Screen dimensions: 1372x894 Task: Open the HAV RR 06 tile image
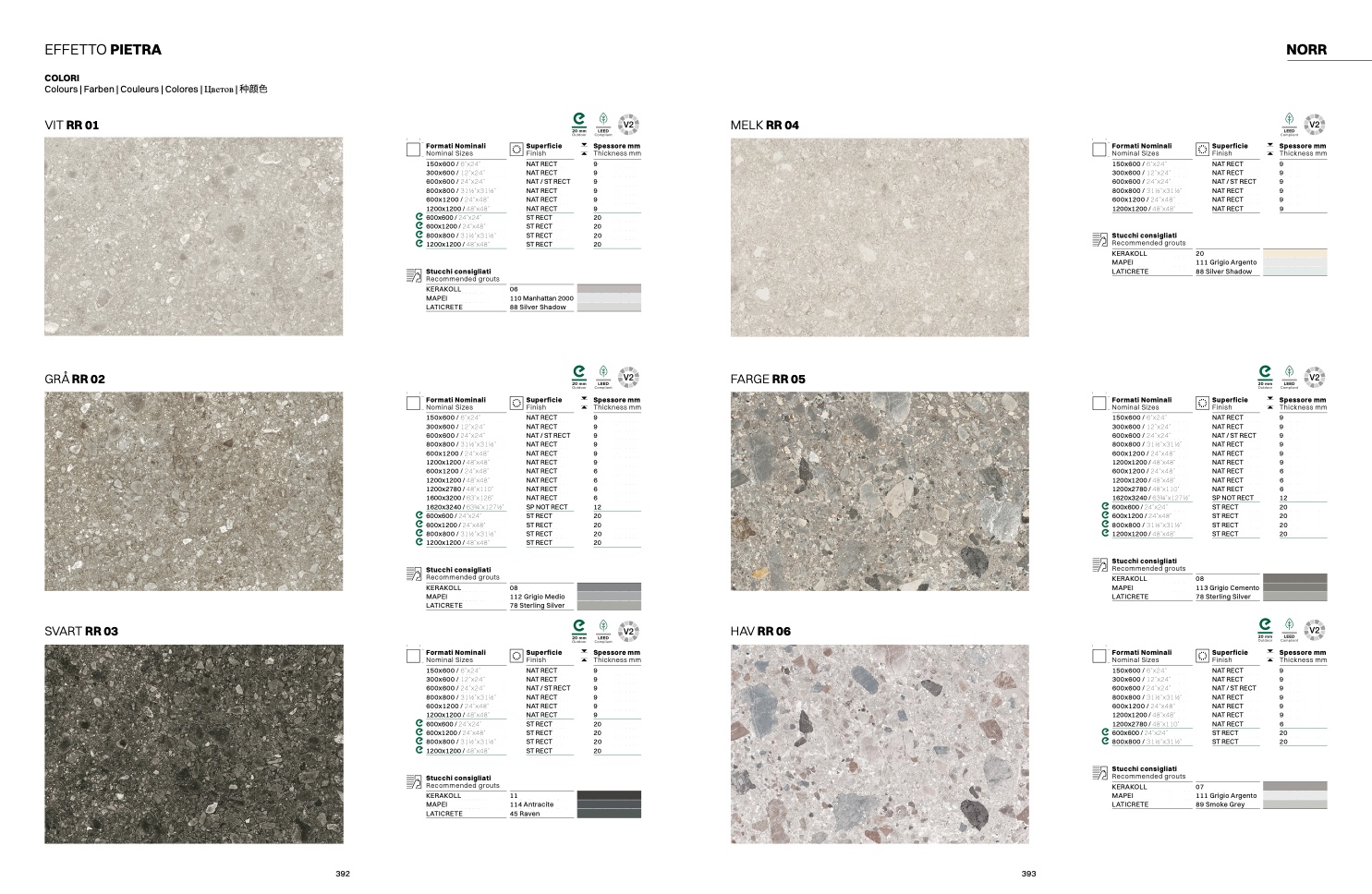click(879, 743)
